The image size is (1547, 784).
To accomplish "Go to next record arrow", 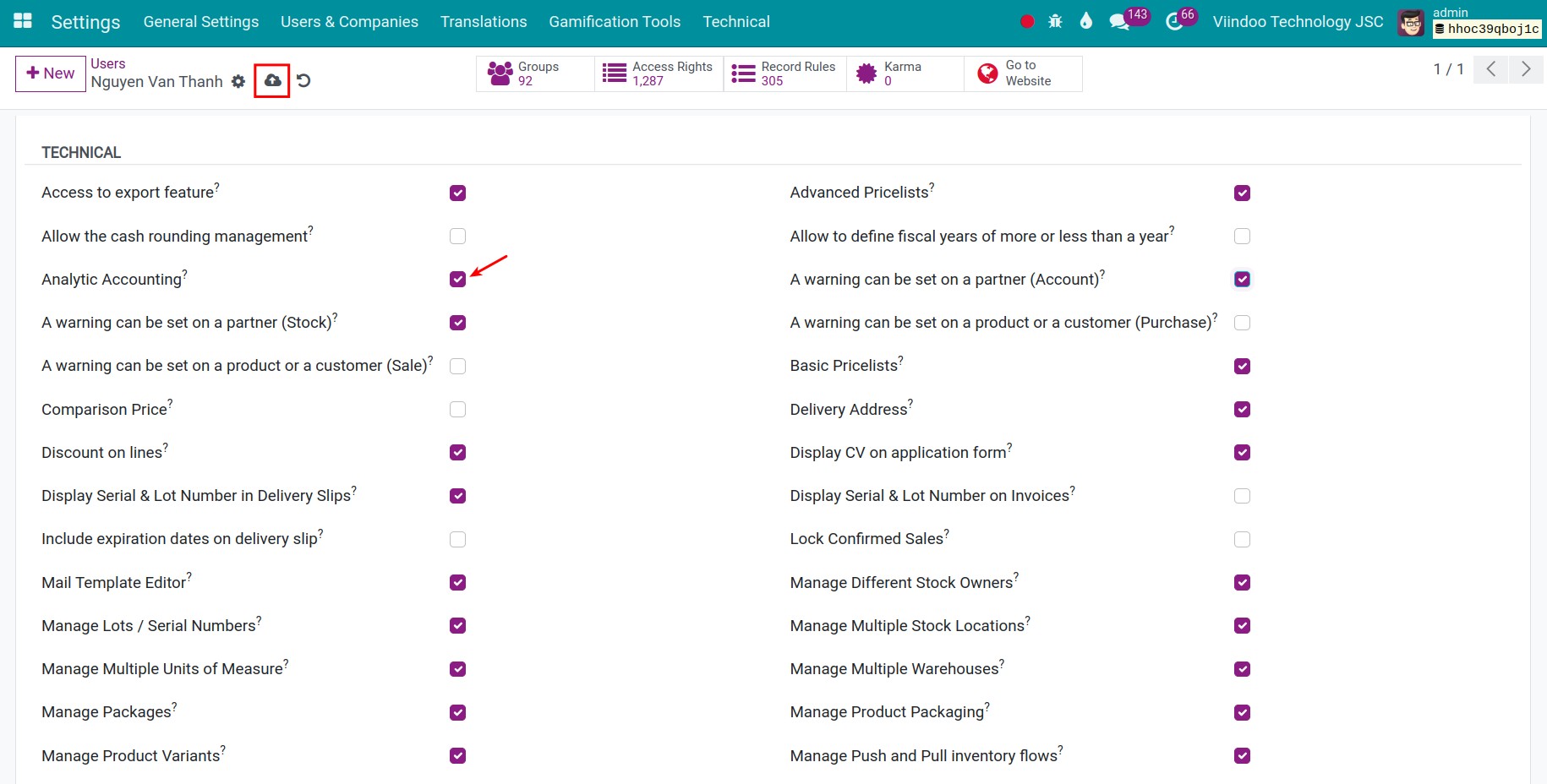I will click(1527, 69).
